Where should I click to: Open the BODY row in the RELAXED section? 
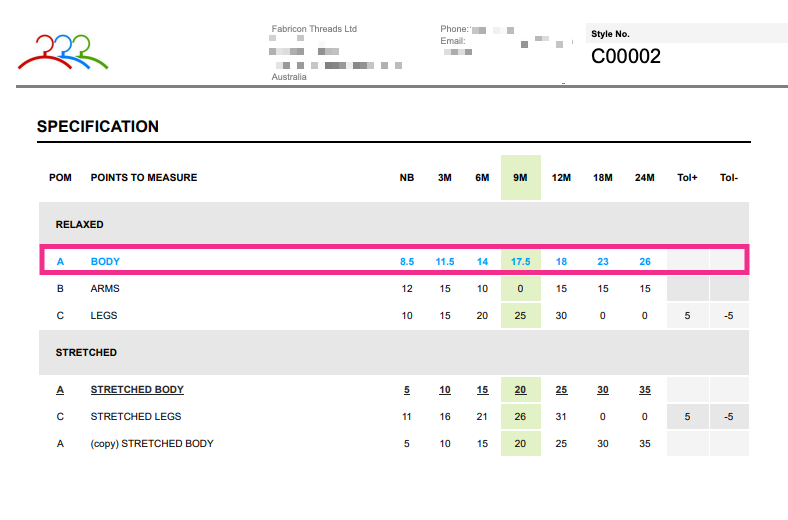105,262
